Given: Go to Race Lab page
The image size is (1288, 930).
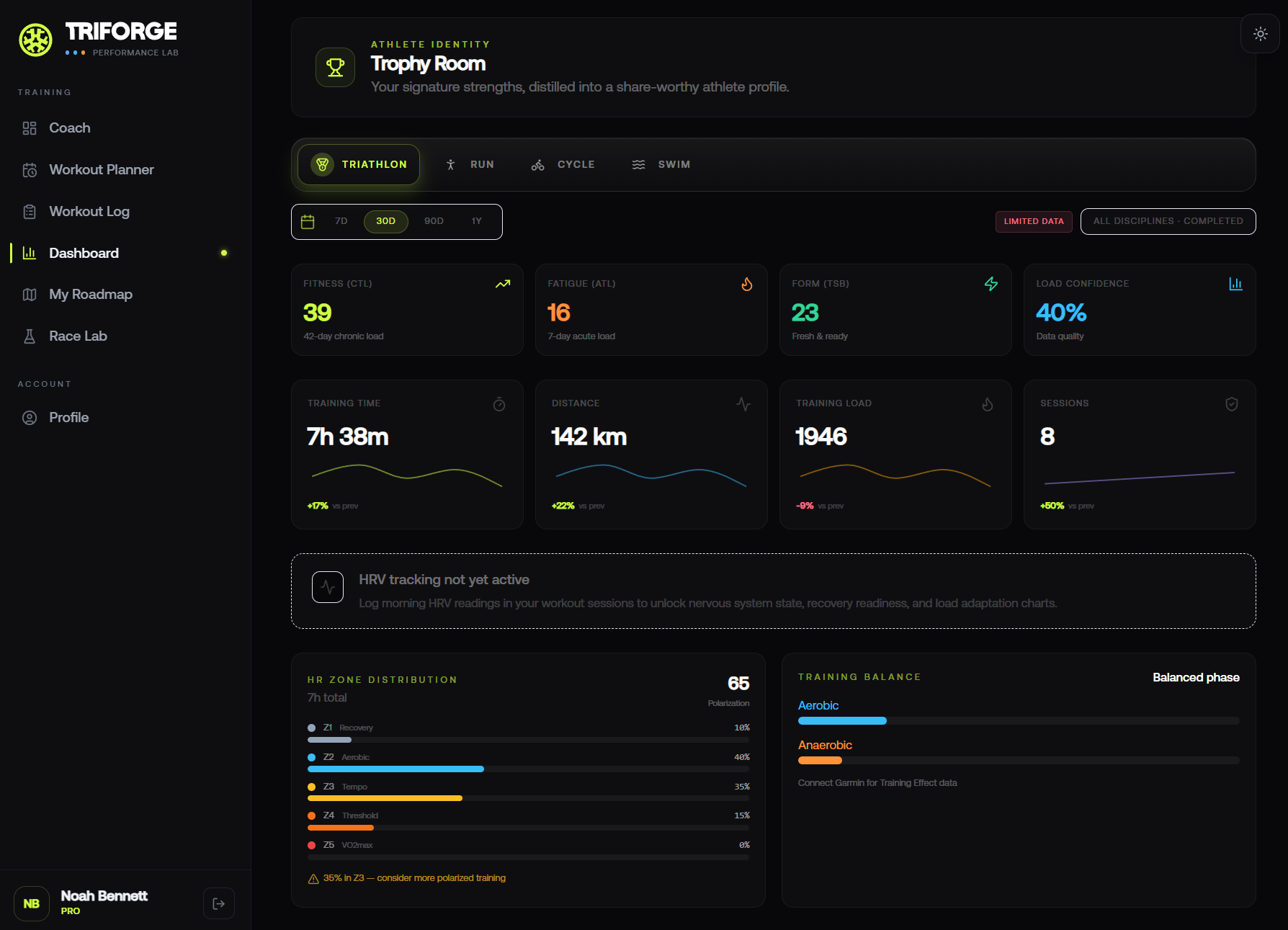Looking at the screenshot, I should (78, 336).
